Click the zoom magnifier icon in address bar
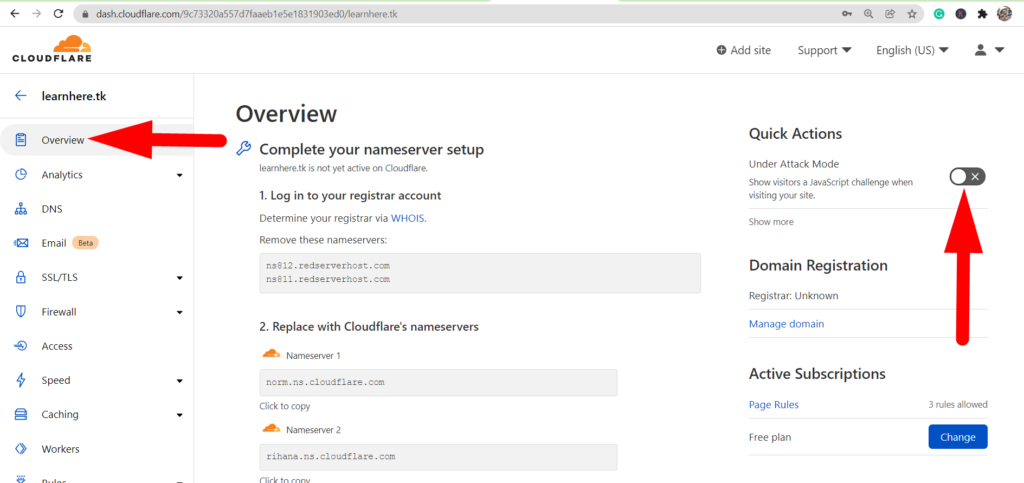This screenshot has width=1024, height=483. tap(869, 14)
